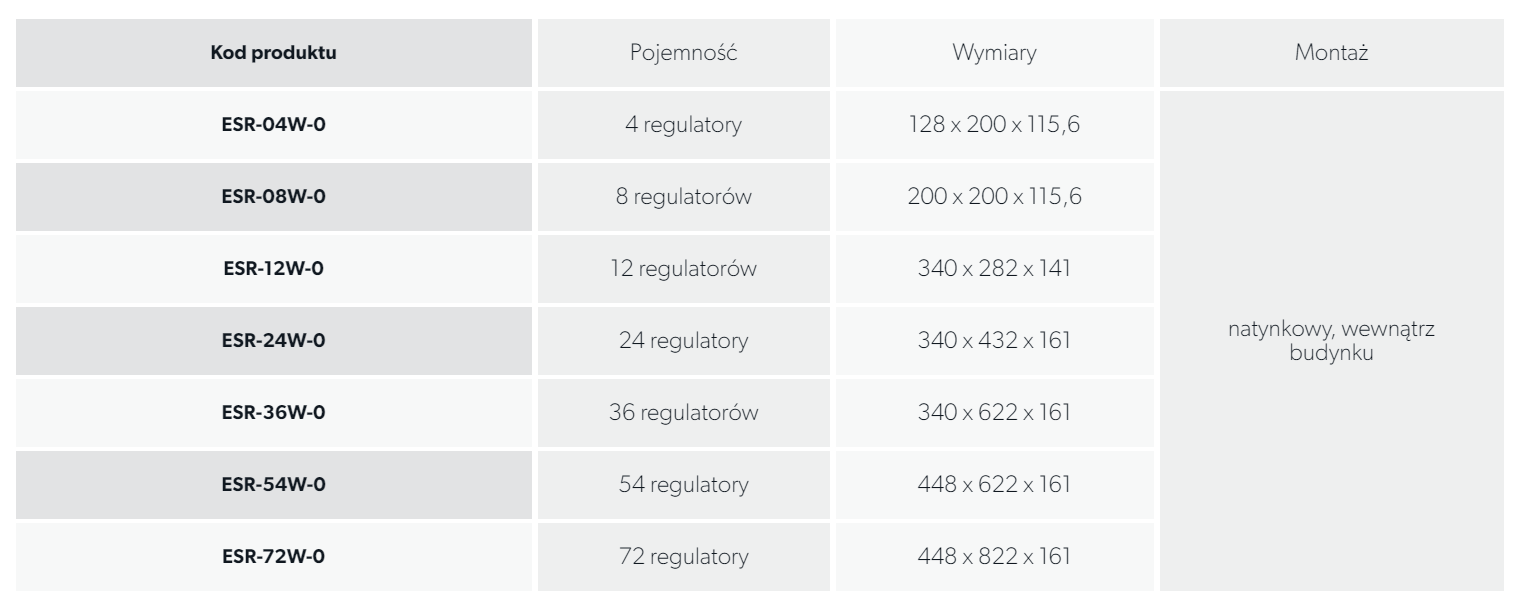Select the "Montaż" column header
Image resolution: width=1524 pixels, height=612 pixels.
coord(1330,54)
